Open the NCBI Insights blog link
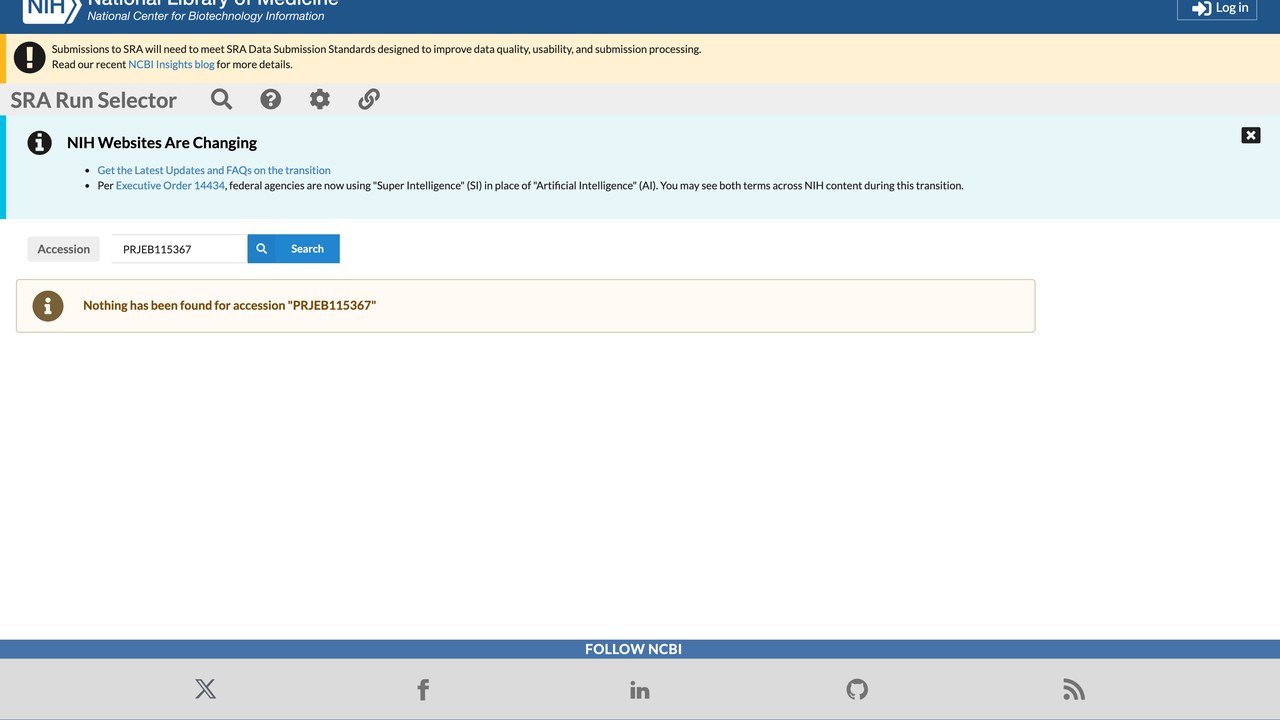This screenshot has width=1280, height=720. tap(171, 64)
